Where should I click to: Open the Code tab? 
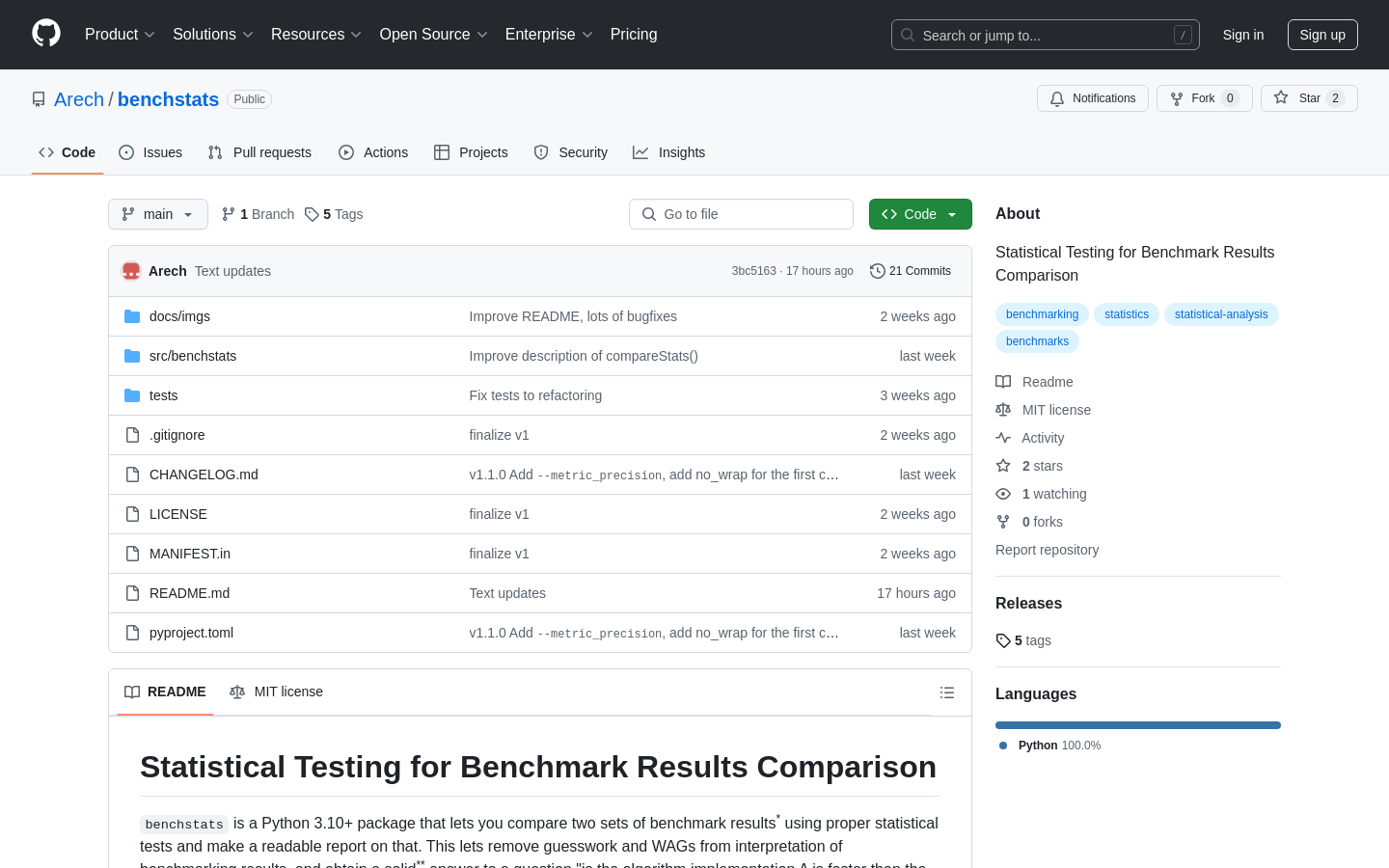[x=68, y=152]
